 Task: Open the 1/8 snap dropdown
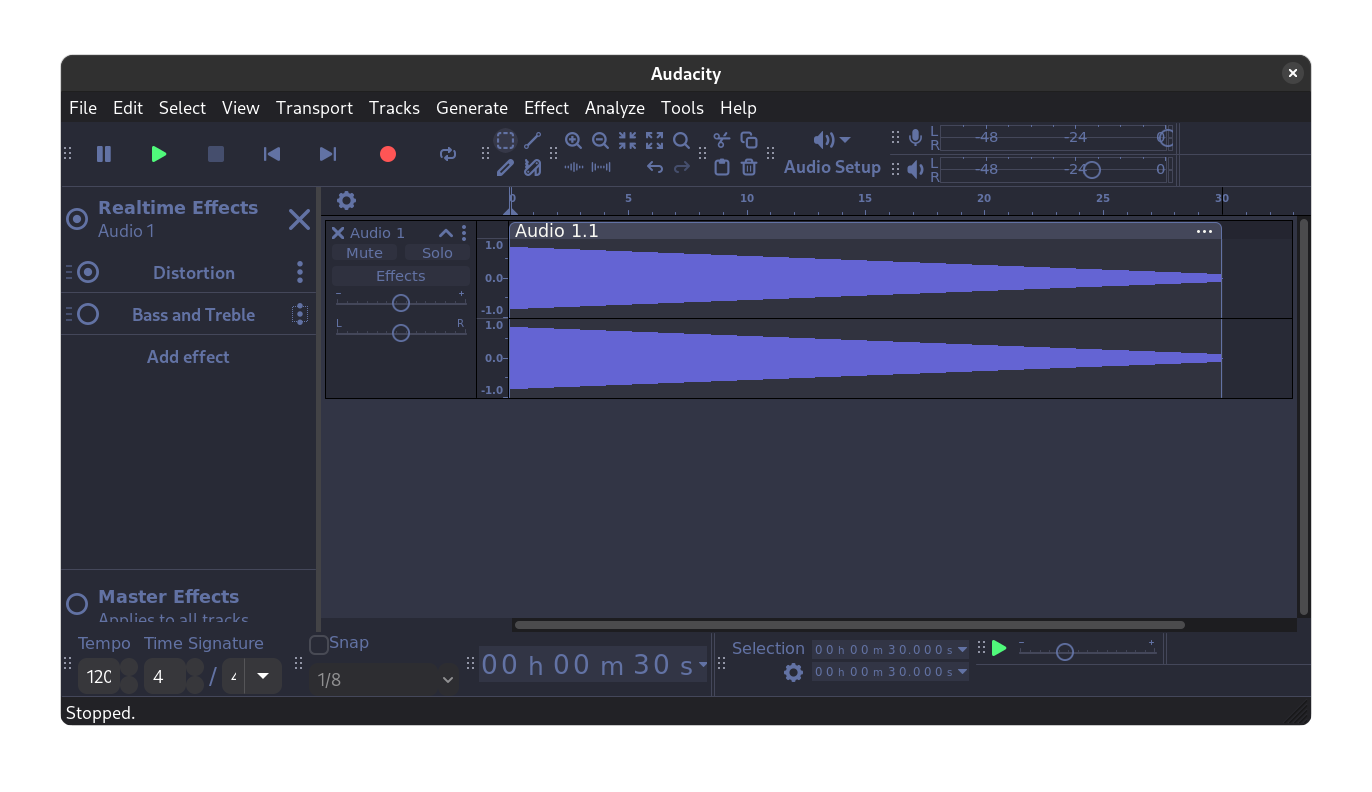click(x=384, y=680)
